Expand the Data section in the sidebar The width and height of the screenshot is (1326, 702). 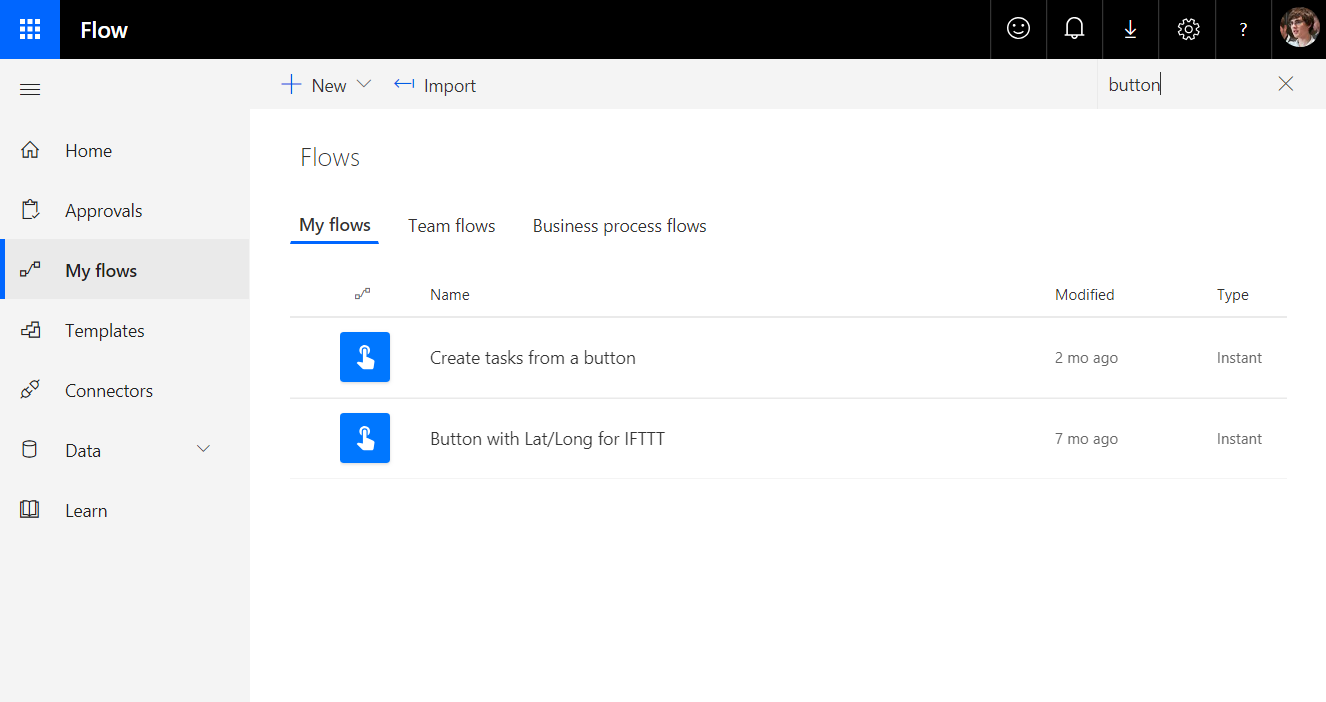[x=203, y=449]
